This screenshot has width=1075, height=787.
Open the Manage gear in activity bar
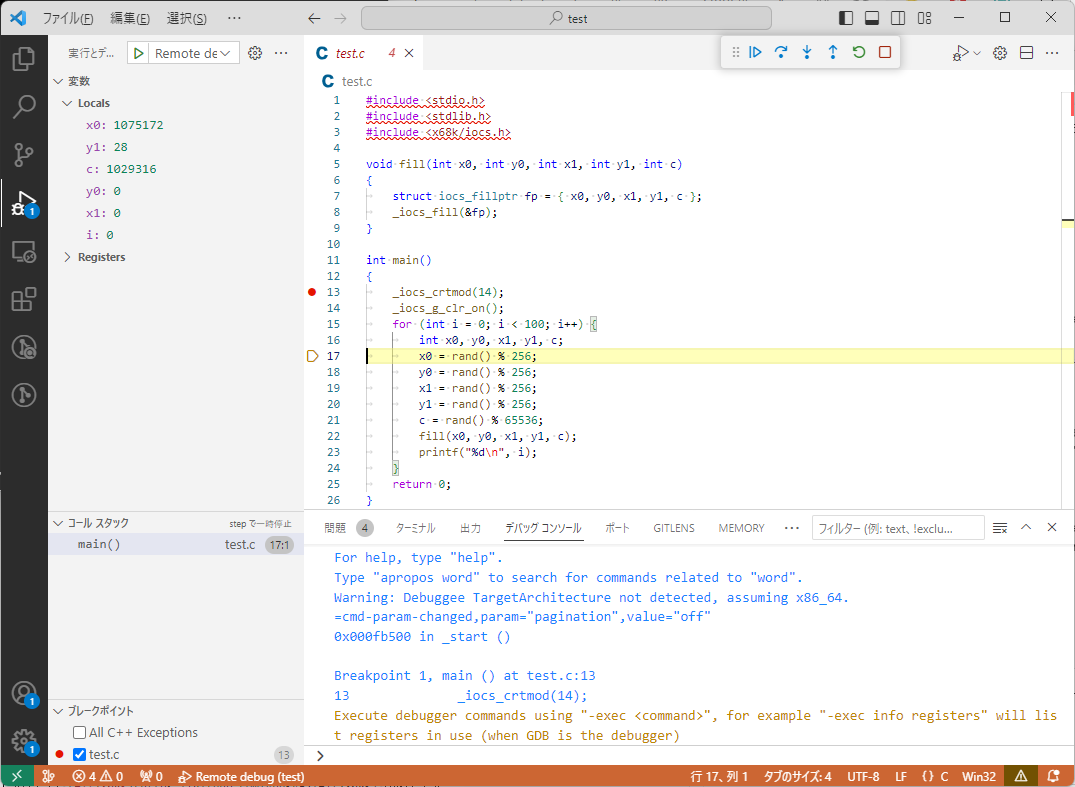coord(24,740)
